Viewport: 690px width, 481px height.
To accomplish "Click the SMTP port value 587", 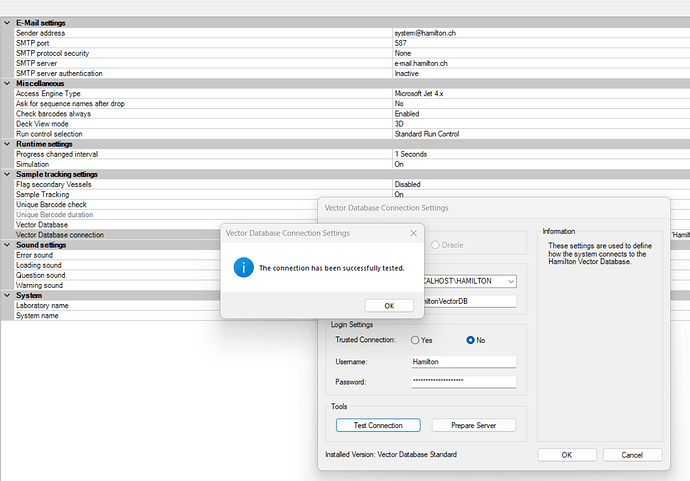I will coord(400,43).
